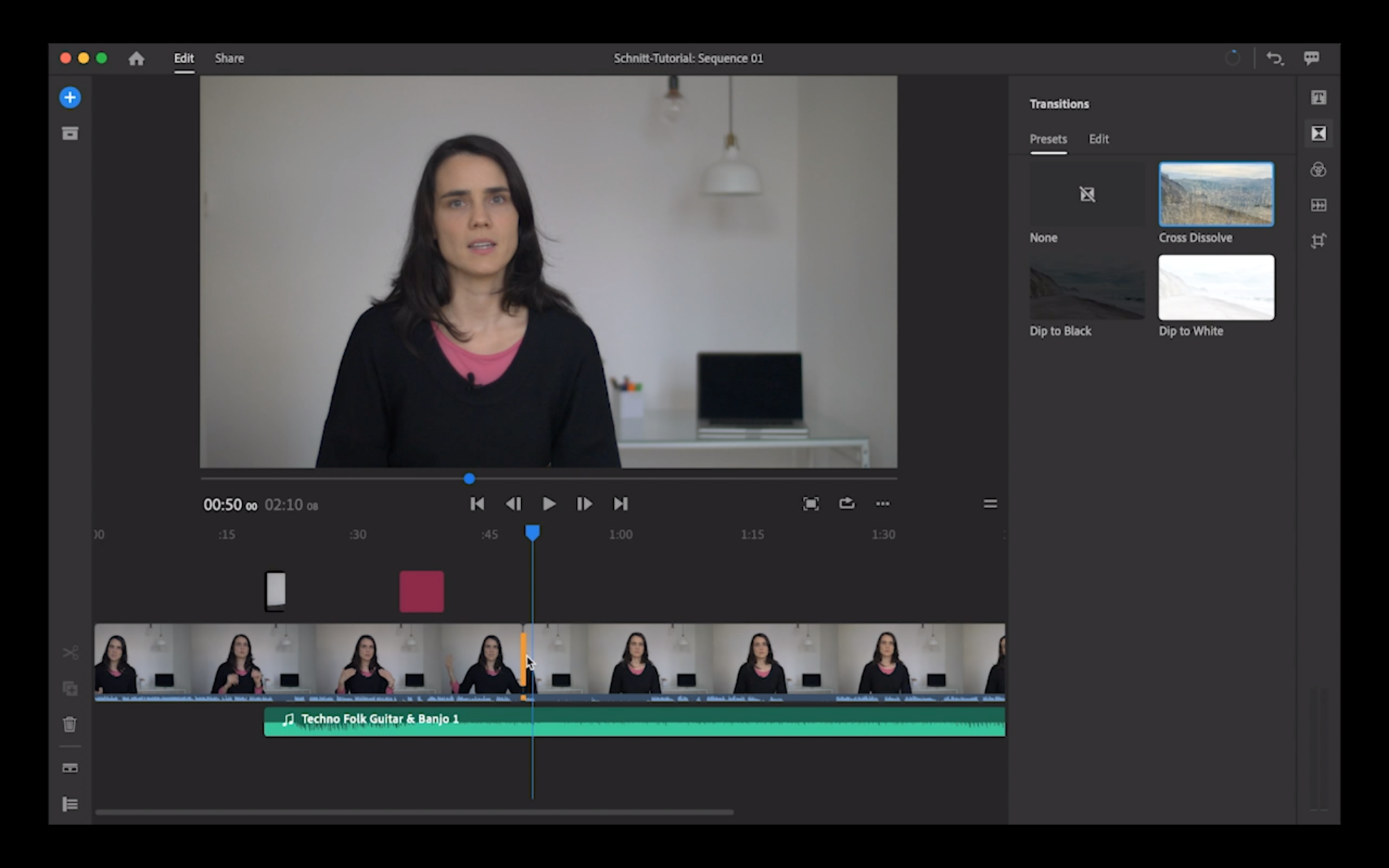This screenshot has height=868, width=1389.
Task: Play the video in the preview monitor
Action: pyautogui.click(x=549, y=504)
